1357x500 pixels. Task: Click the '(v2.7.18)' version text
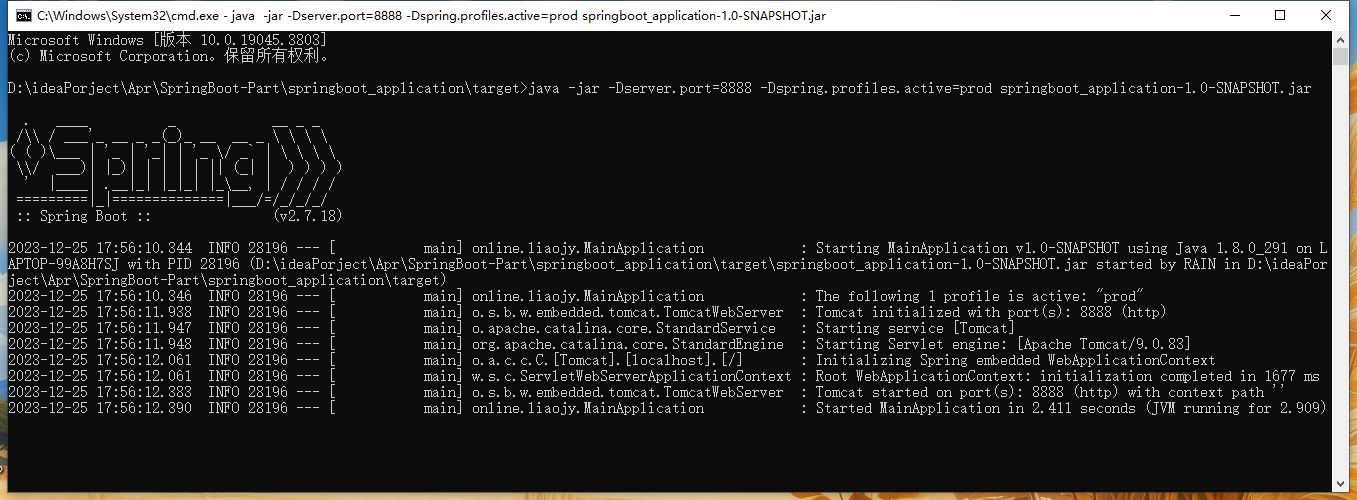click(x=307, y=216)
